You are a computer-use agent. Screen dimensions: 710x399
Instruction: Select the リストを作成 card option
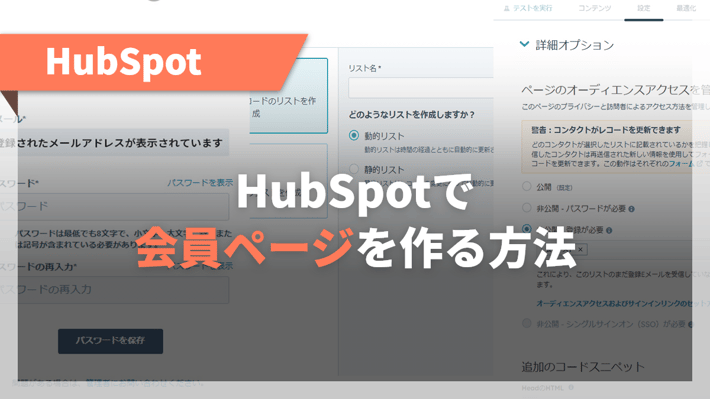[288, 96]
